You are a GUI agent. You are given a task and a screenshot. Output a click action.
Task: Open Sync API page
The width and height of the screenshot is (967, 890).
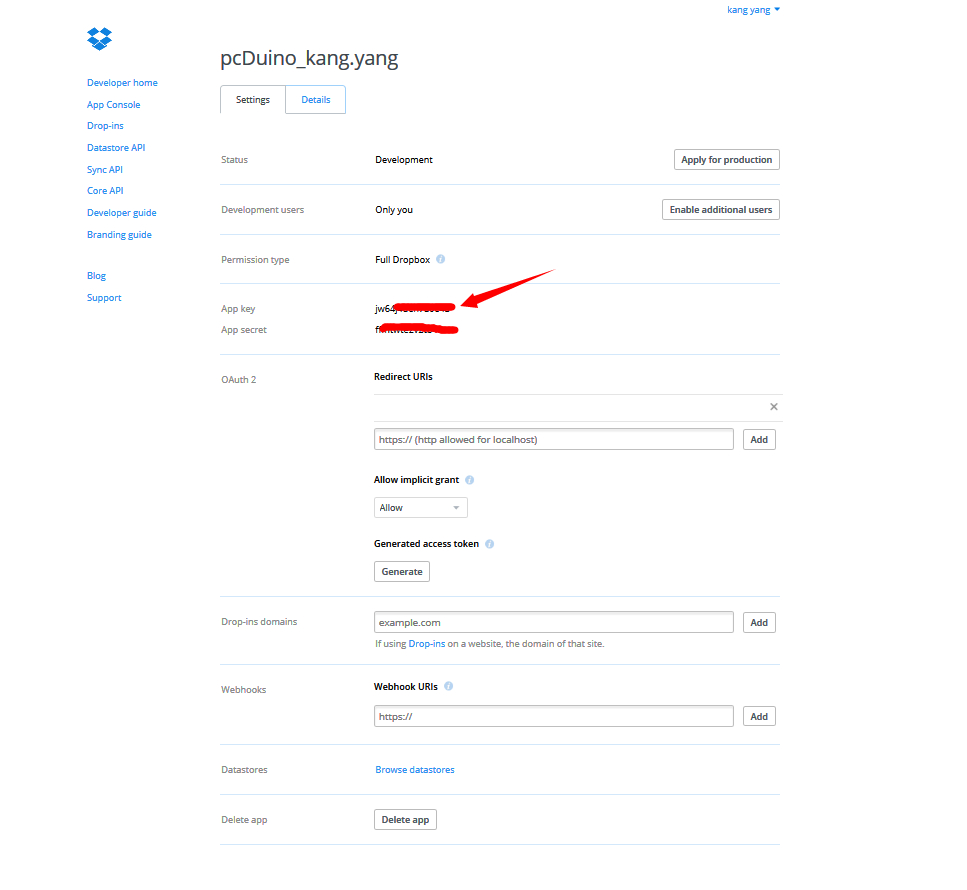105,170
